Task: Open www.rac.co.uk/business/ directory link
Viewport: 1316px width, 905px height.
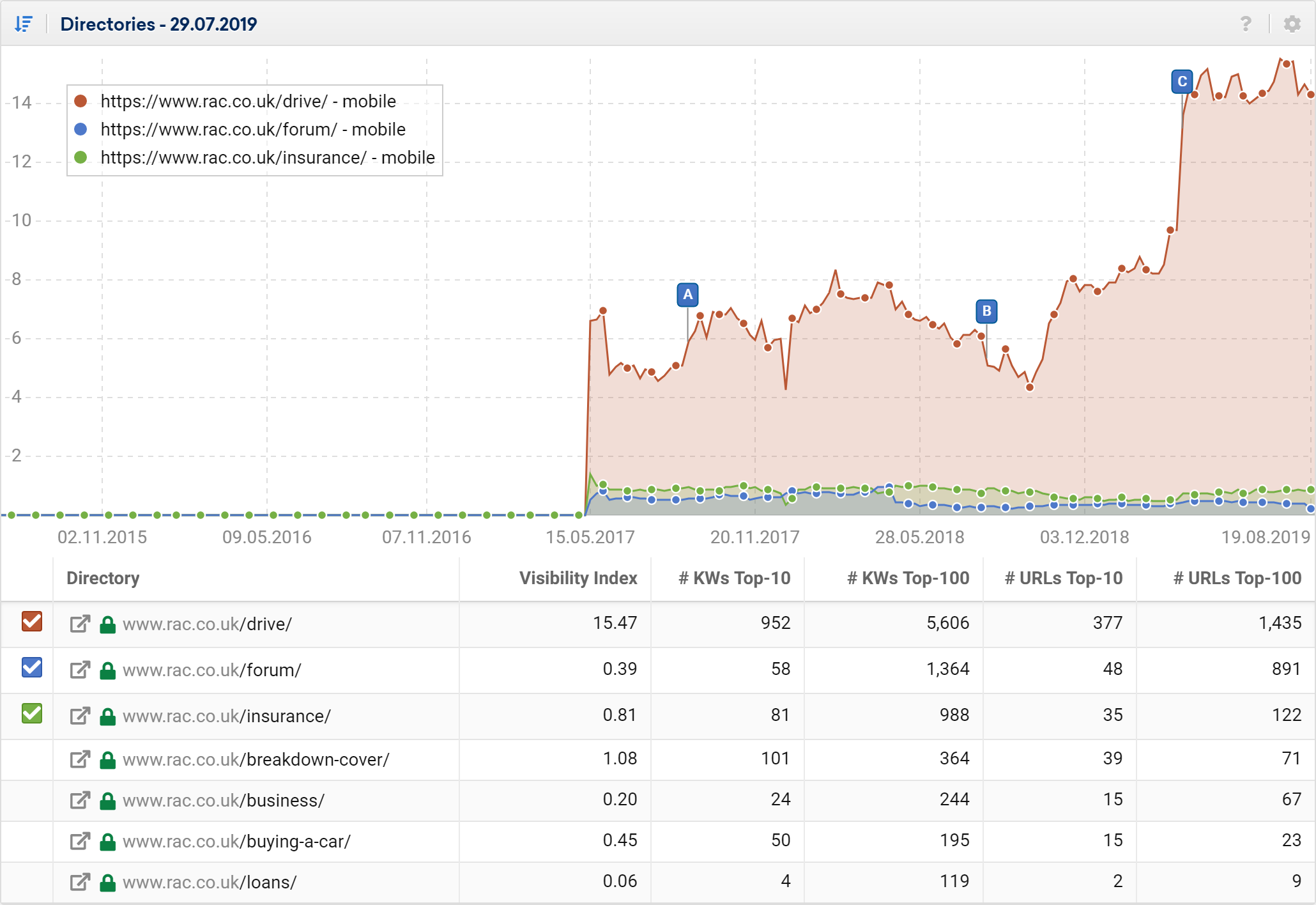Action: tap(224, 800)
